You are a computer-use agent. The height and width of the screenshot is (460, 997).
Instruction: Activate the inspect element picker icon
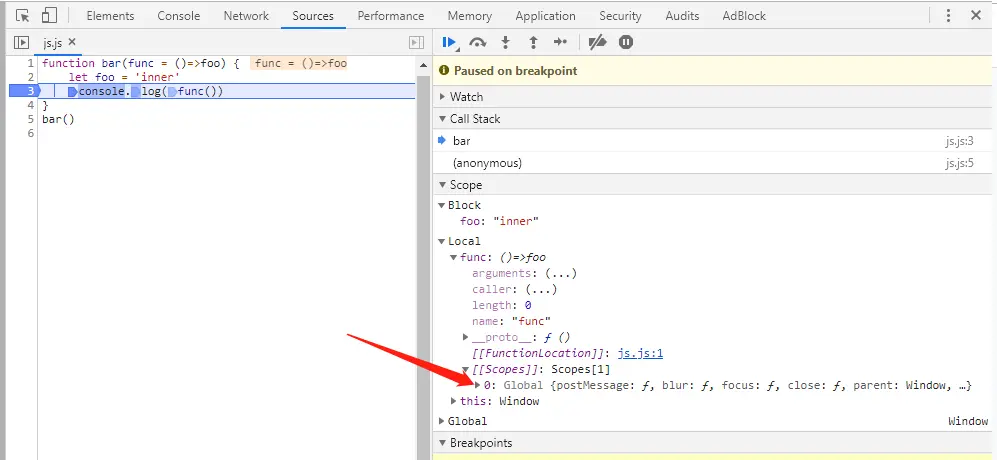(22, 16)
